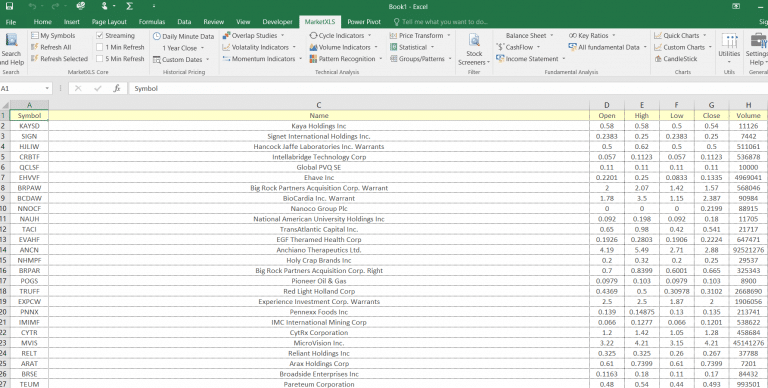Select the MVIS symbol cell
Screen dimensions: 768x388
[x=29, y=343]
